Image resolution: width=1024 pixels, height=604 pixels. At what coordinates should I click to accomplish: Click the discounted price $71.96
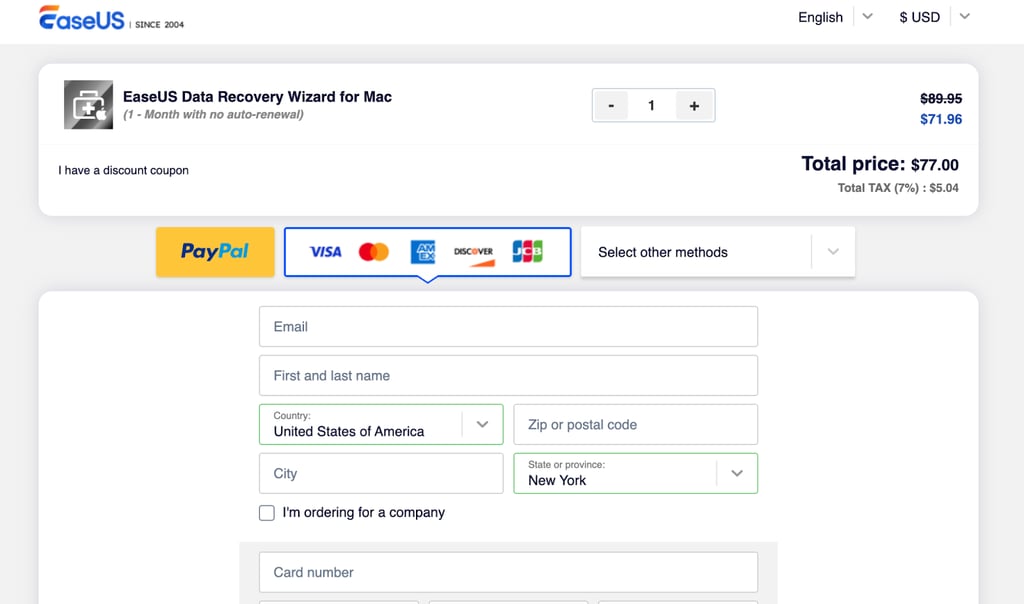tap(941, 119)
